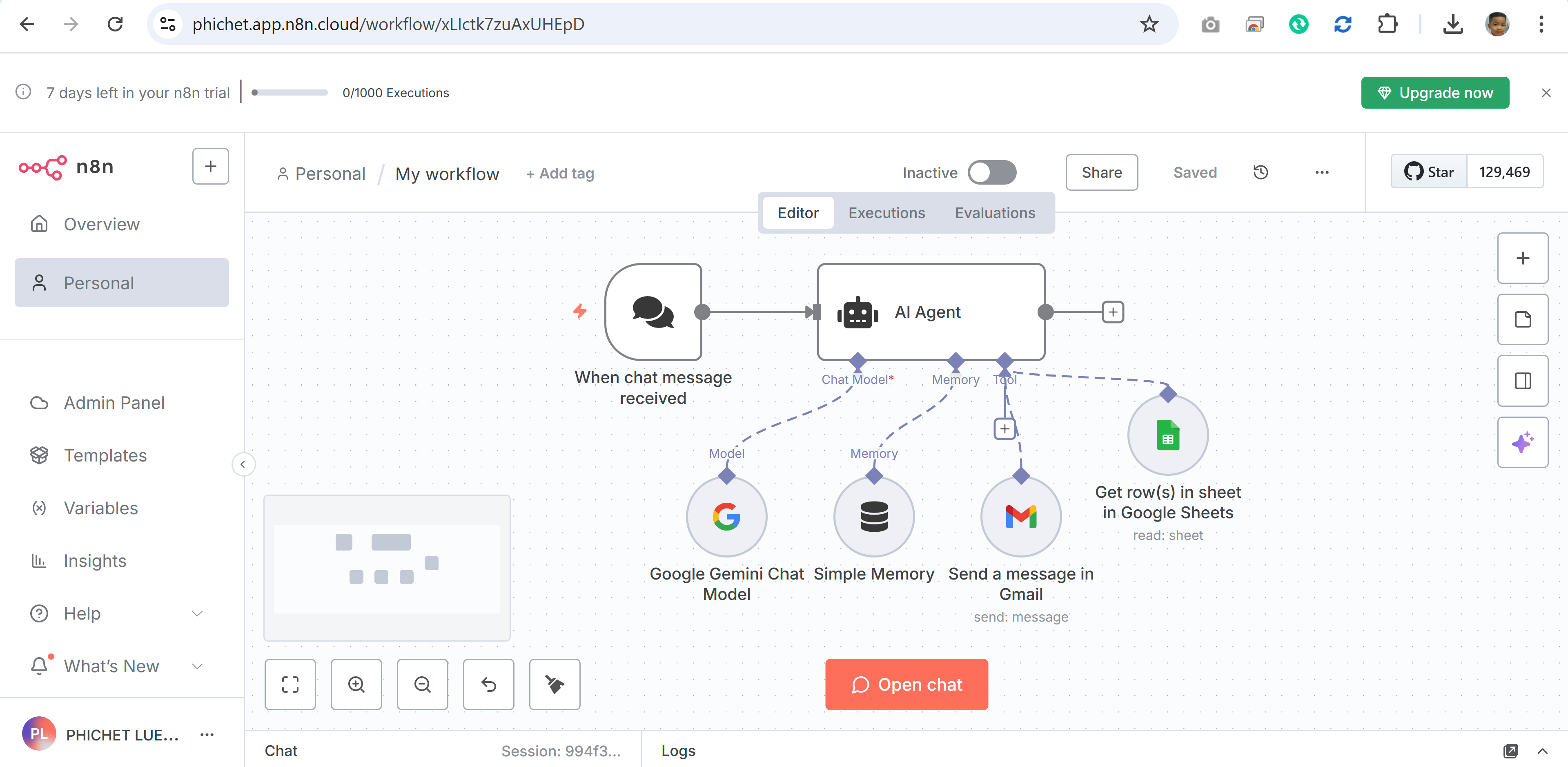Click the canvas minimap
Viewport: 1568px width, 767px height.
click(387, 568)
